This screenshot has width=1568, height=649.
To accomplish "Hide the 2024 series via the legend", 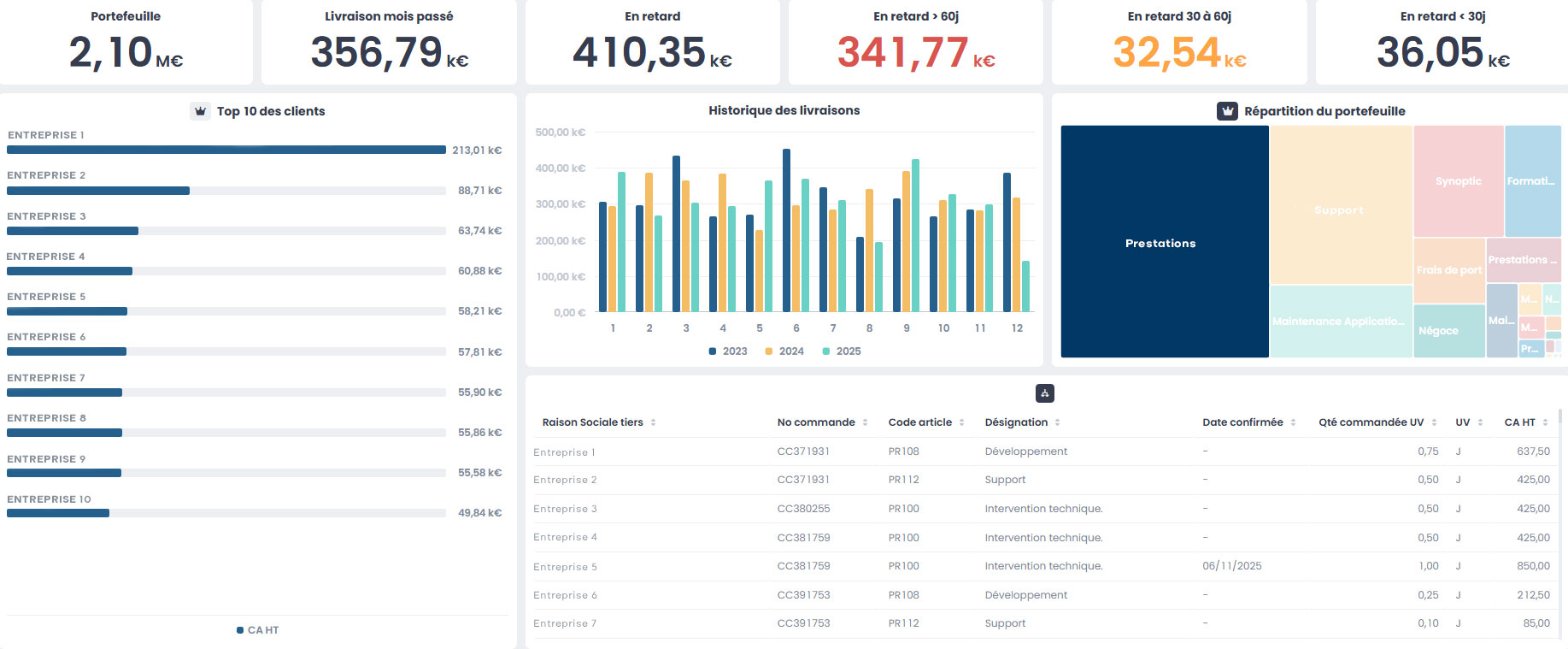I will (x=784, y=351).
